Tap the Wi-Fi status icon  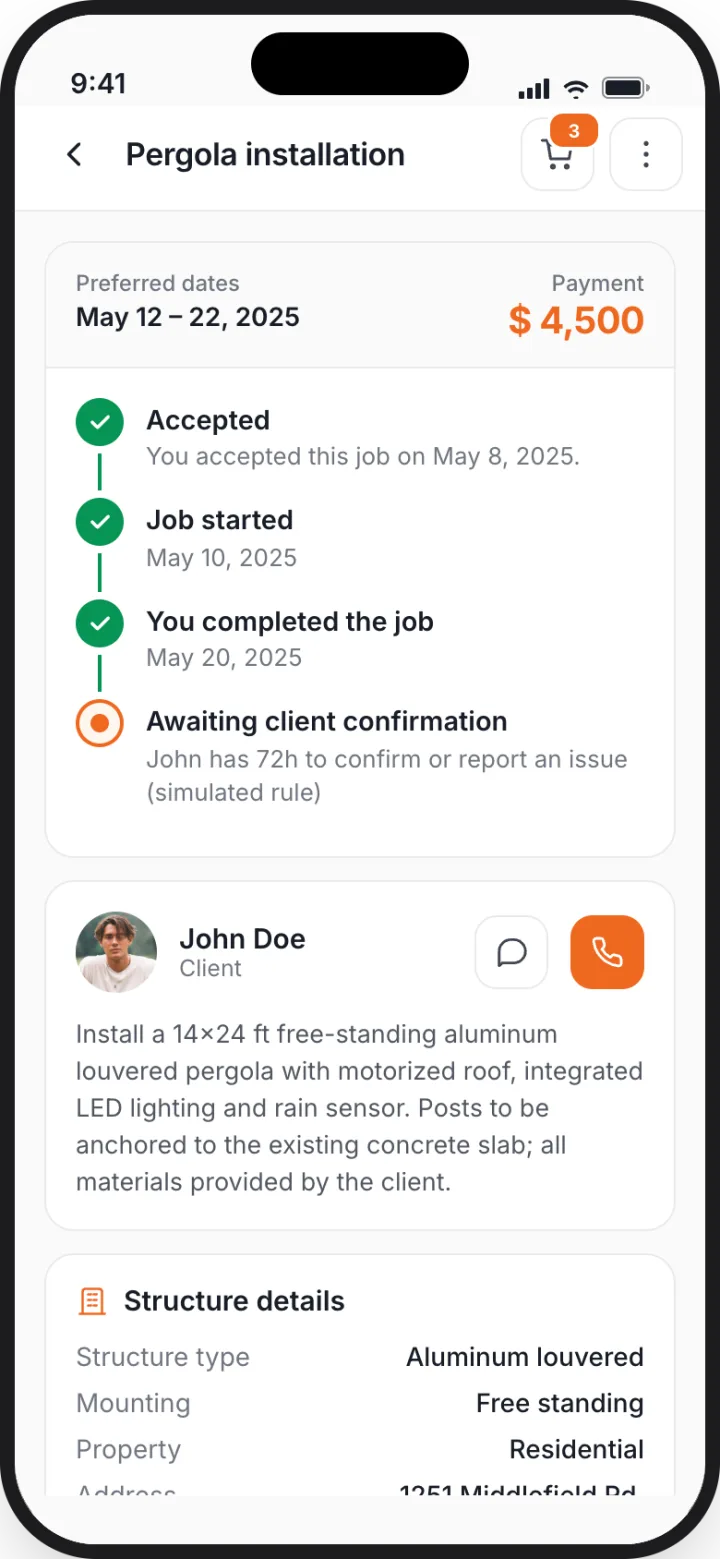[x=576, y=88]
